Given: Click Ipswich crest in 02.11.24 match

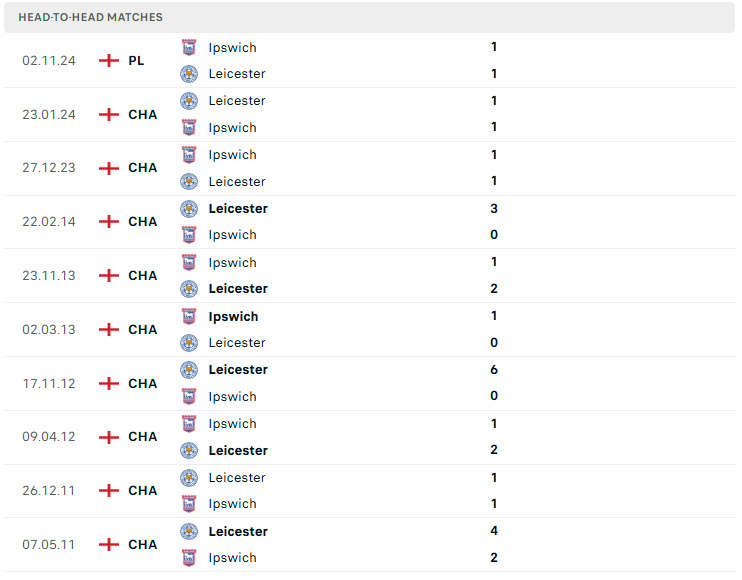Looking at the screenshot, I should (x=189, y=47).
